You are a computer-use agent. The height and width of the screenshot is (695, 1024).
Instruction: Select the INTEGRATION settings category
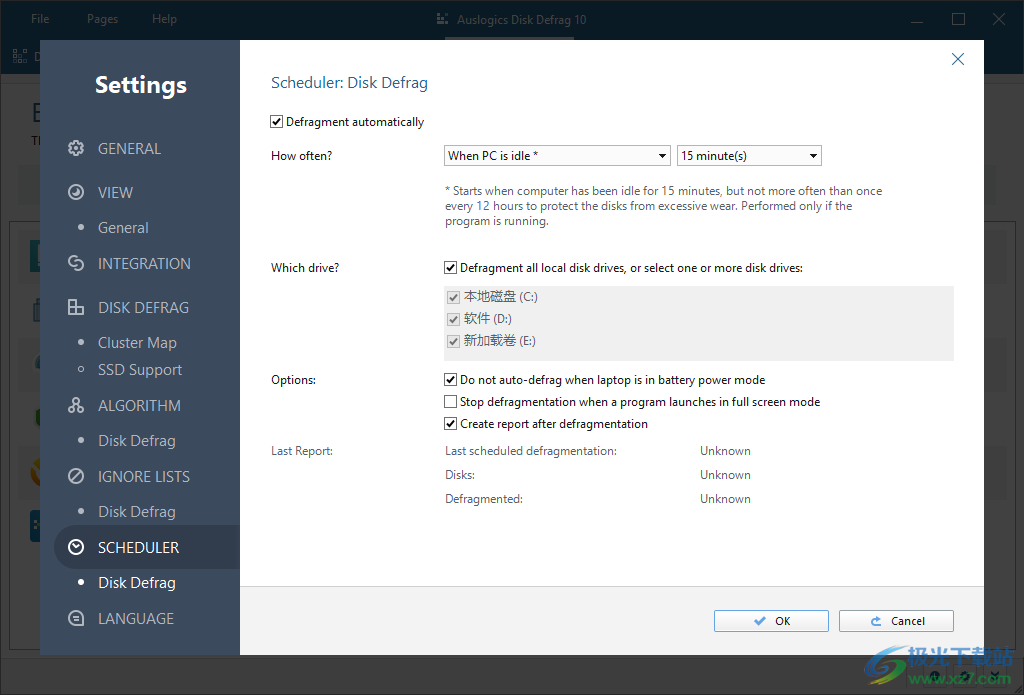coord(144,264)
